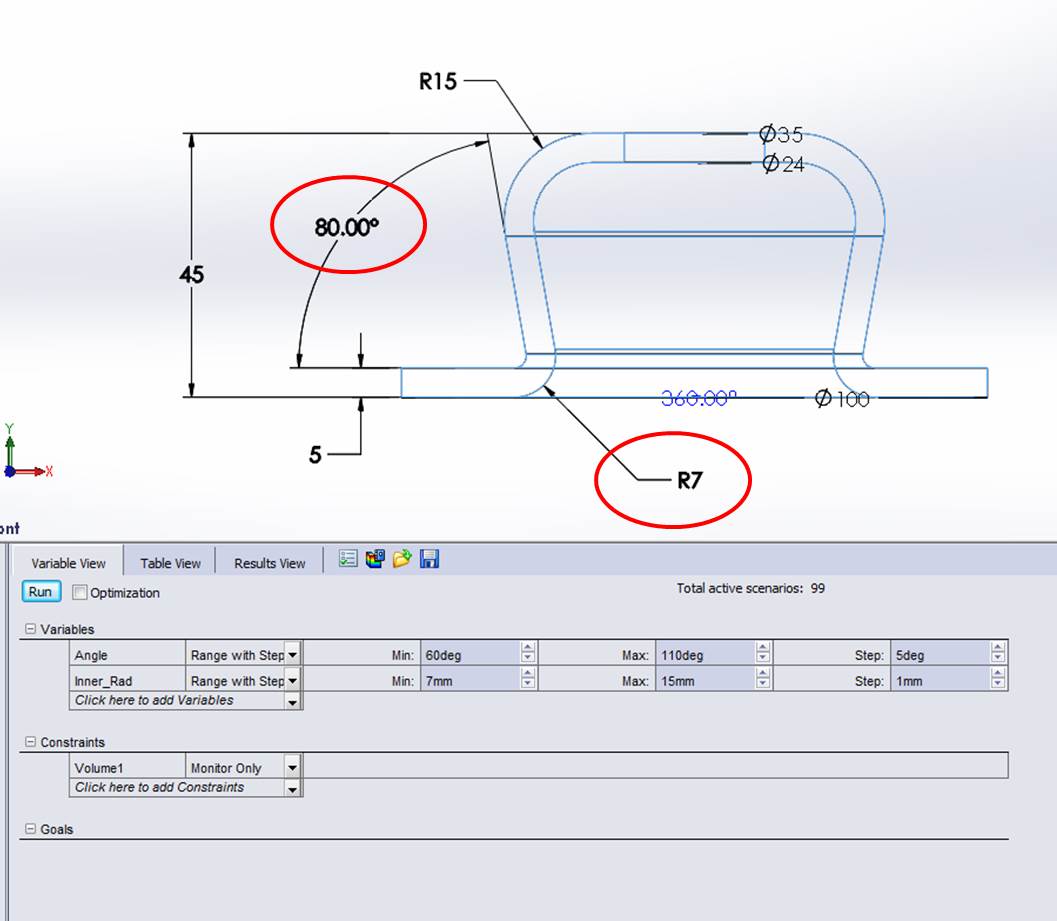The image size is (1057, 921).
Task: Click the blue floppy disk save icon
Action: point(430,560)
